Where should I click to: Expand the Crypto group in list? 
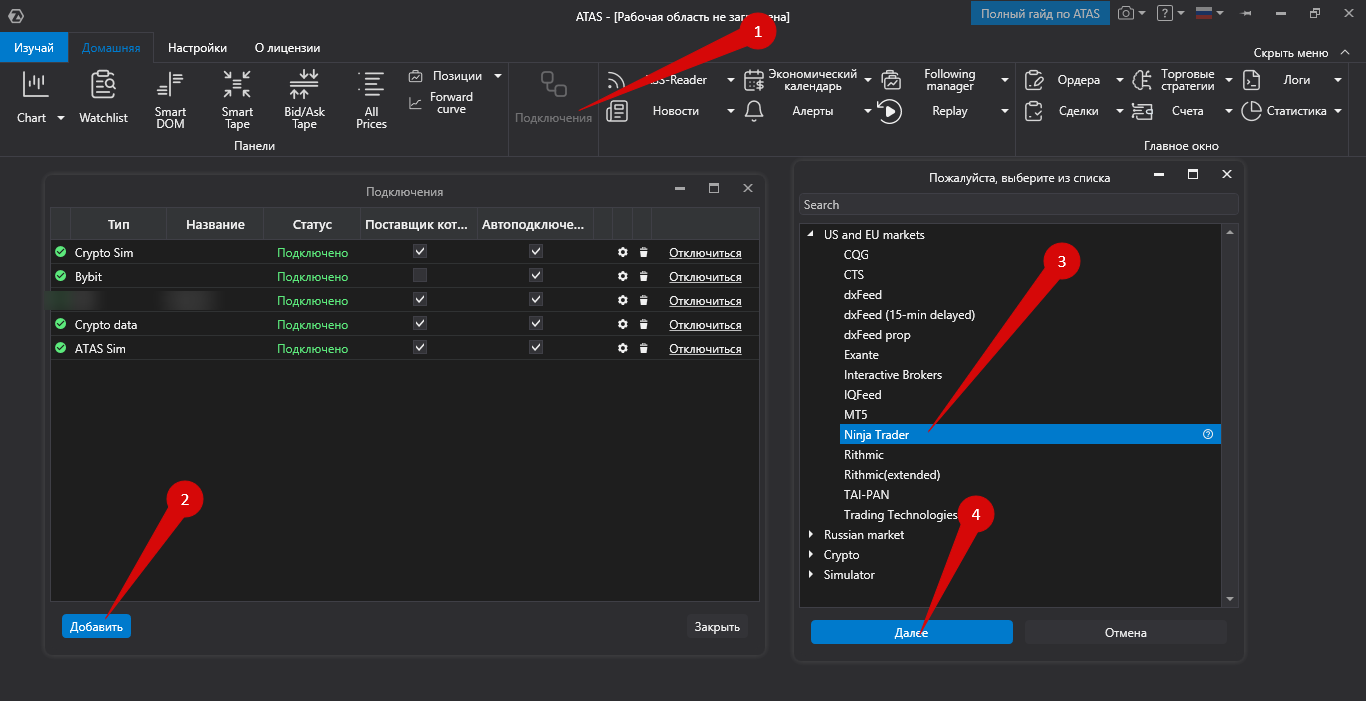pyautogui.click(x=812, y=555)
